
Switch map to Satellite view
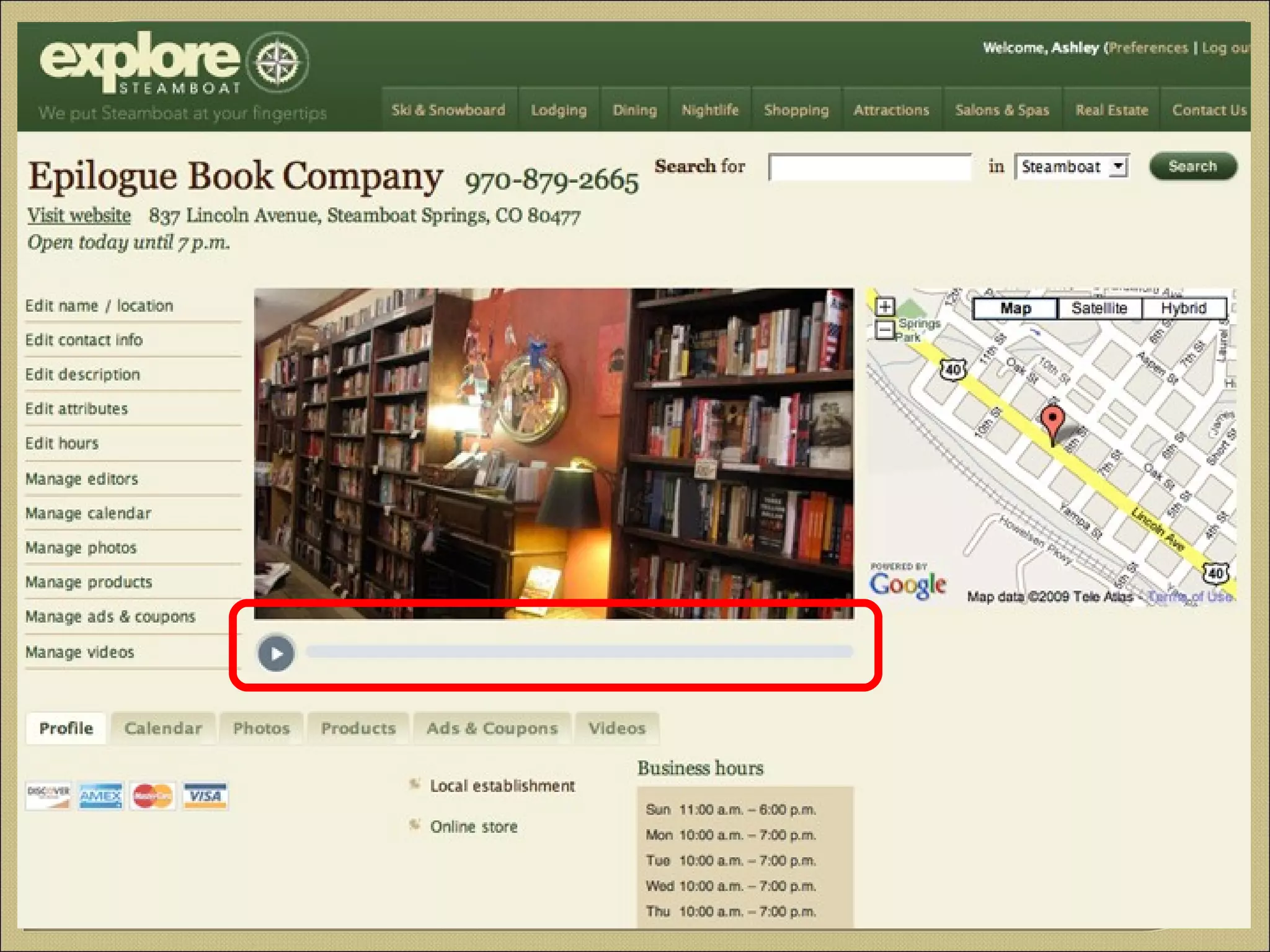[1099, 308]
